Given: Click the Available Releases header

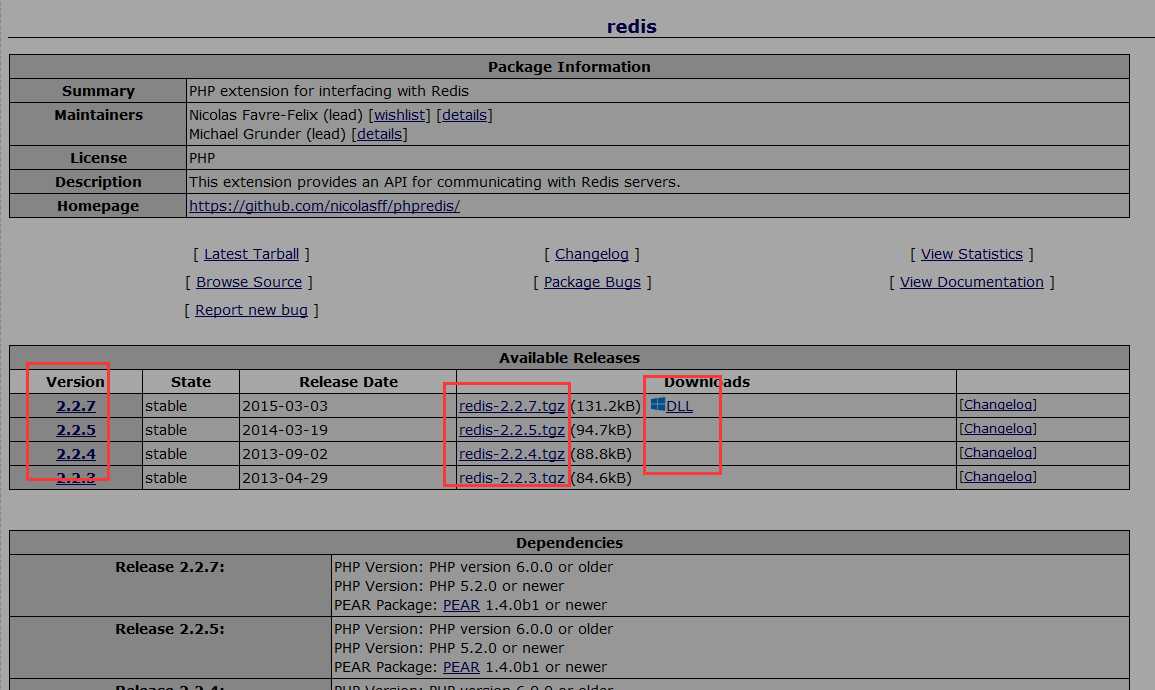Looking at the screenshot, I should (569, 358).
